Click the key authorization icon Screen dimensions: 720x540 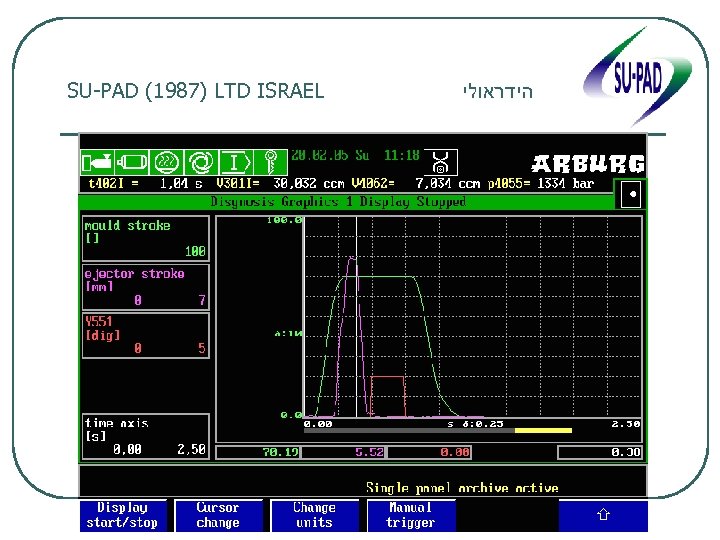(x=270, y=163)
